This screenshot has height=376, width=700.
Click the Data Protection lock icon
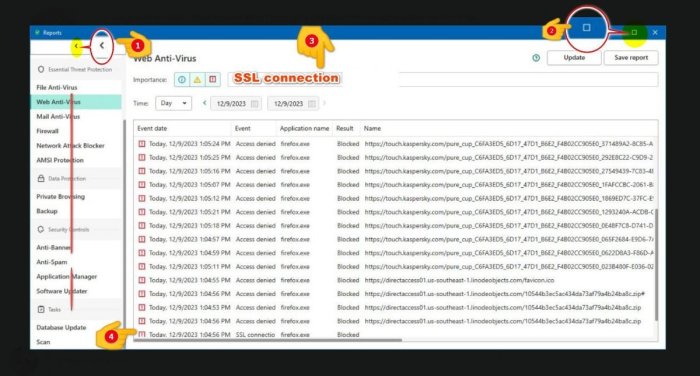click(x=41, y=178)
